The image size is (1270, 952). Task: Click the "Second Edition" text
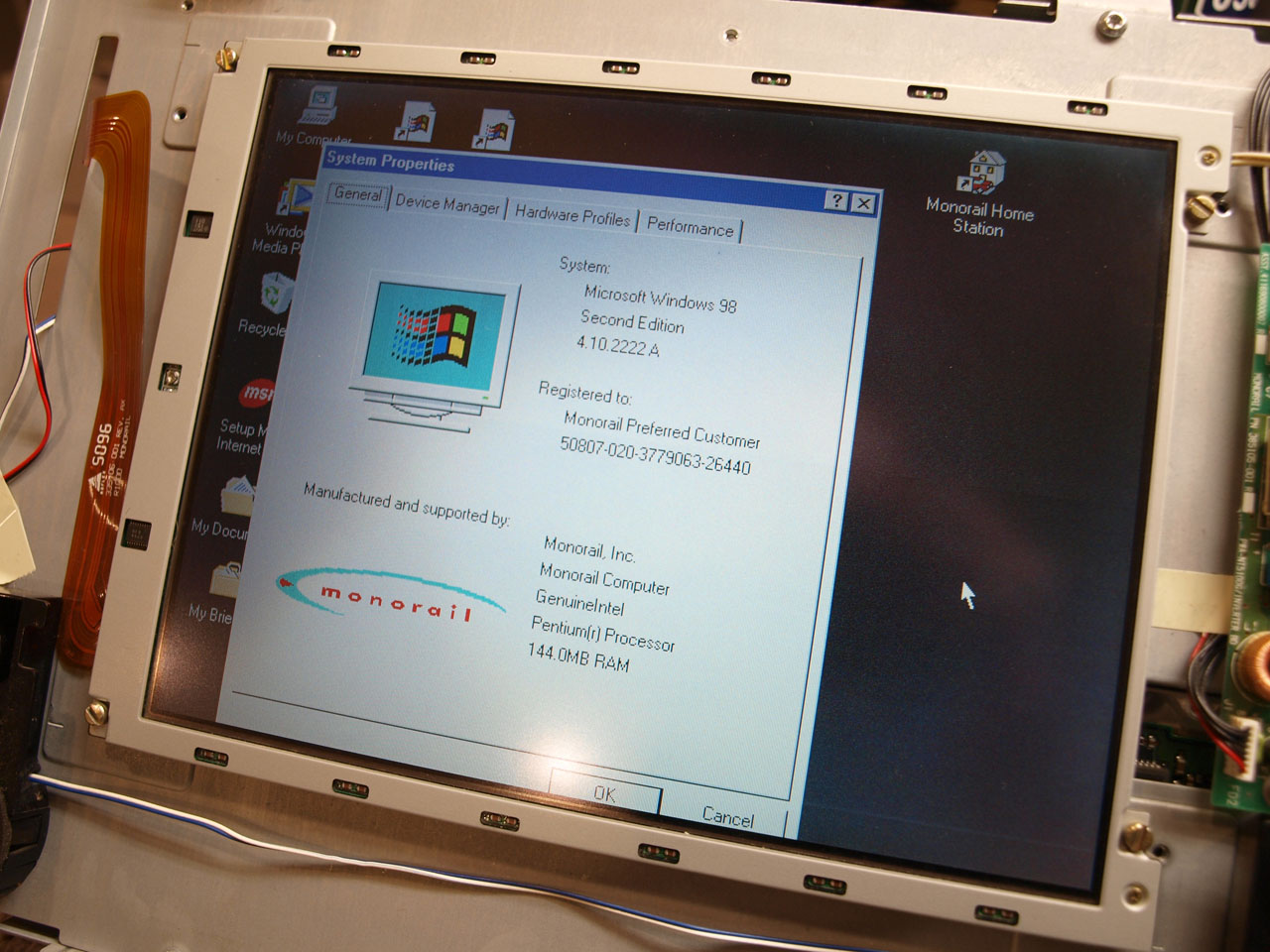(632, 322)
